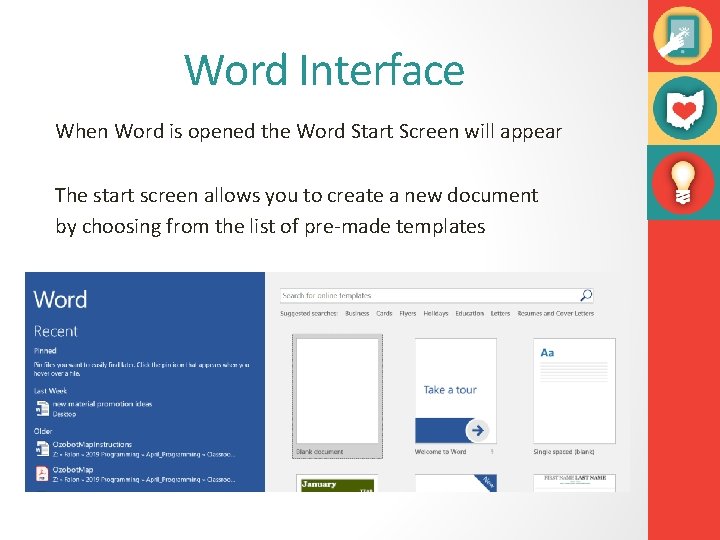Open the template with the New ribbon
720x540 pixels.
456,483
